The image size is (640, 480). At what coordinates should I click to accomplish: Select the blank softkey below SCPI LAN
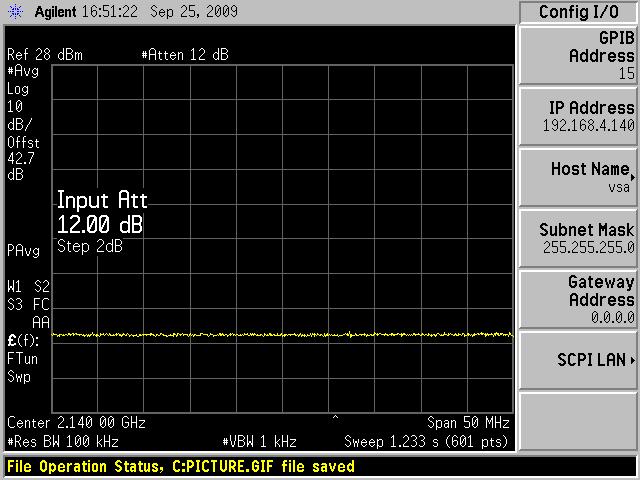(578, 421)
